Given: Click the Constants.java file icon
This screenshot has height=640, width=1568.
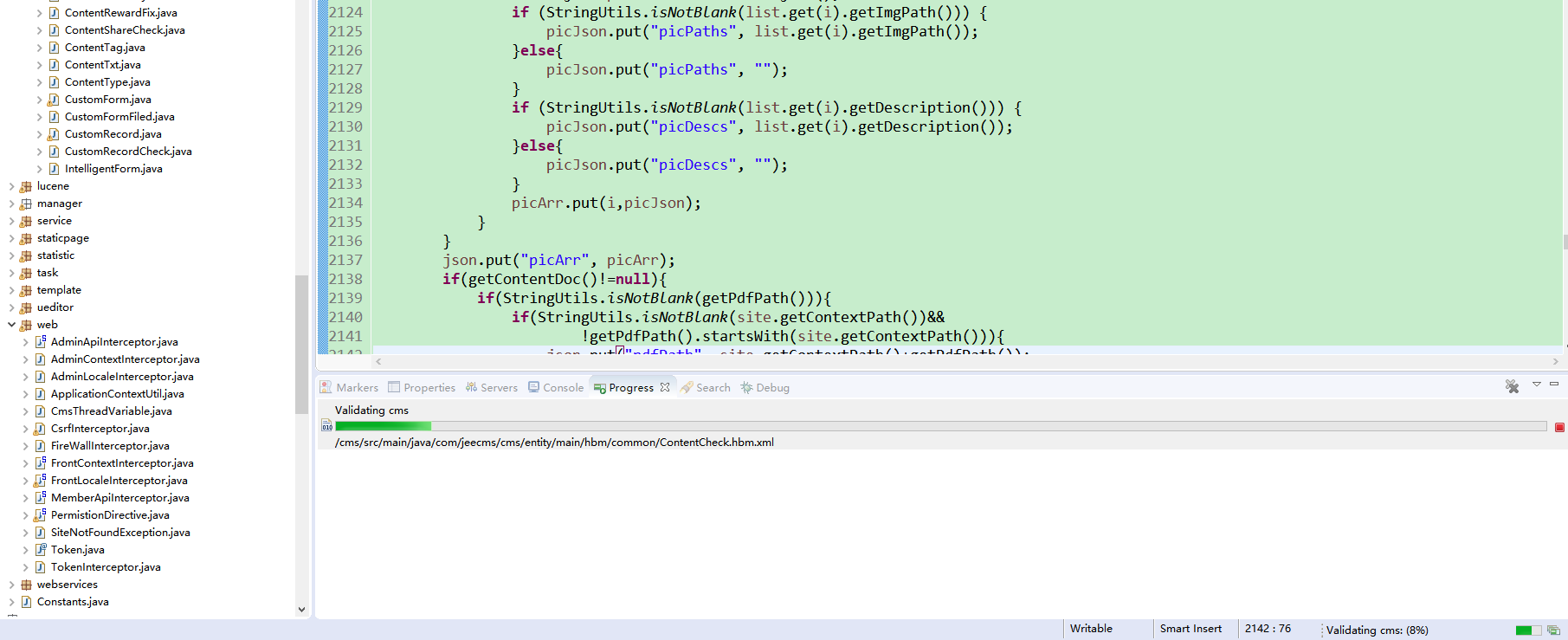Looking at the screenshot, I should click(26, 602).
